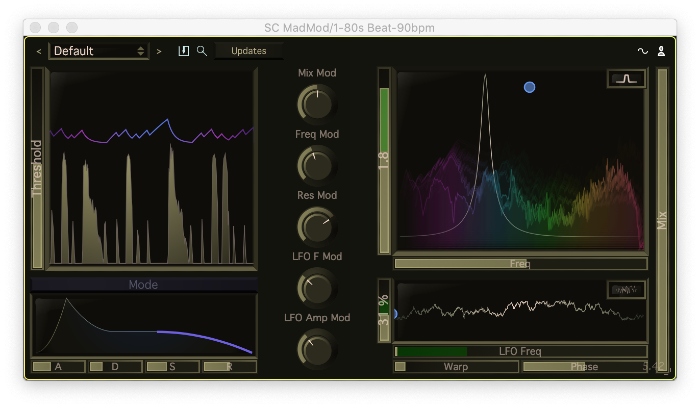The image size is (700, 408).
Task: Click the Mode selector bar
Action: 144,284
